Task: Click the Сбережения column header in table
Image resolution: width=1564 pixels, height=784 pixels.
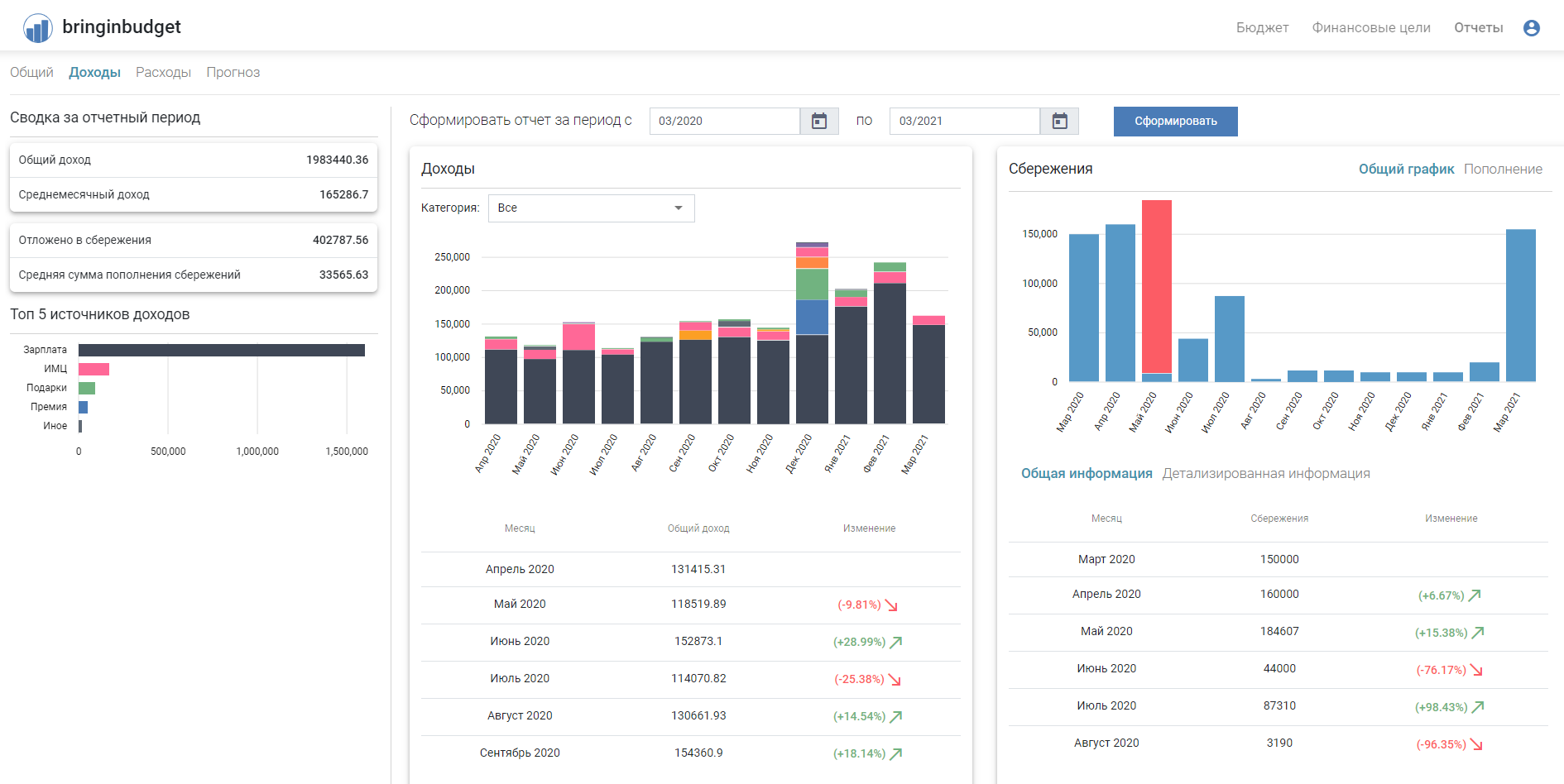Action: click(x=1279, y=519)
